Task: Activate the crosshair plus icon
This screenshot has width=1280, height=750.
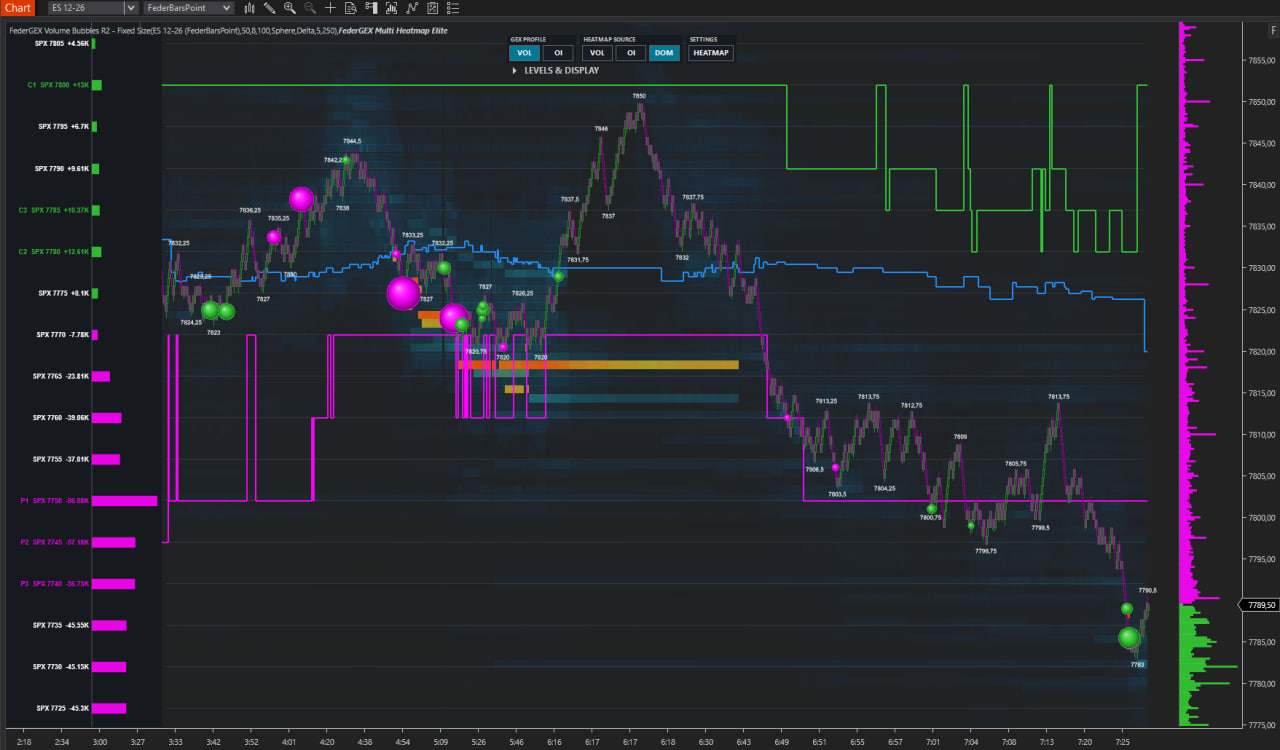Action: tap(330, 8)
